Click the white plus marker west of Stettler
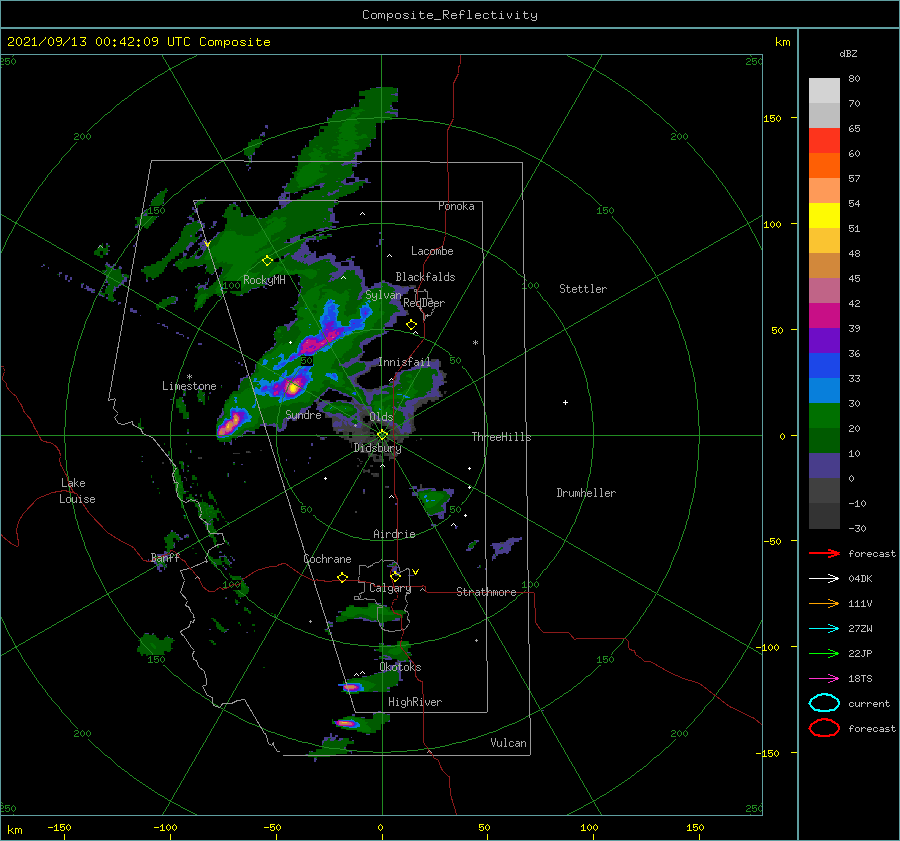Screen dimensions: 900x841 [x=565, y=402]
